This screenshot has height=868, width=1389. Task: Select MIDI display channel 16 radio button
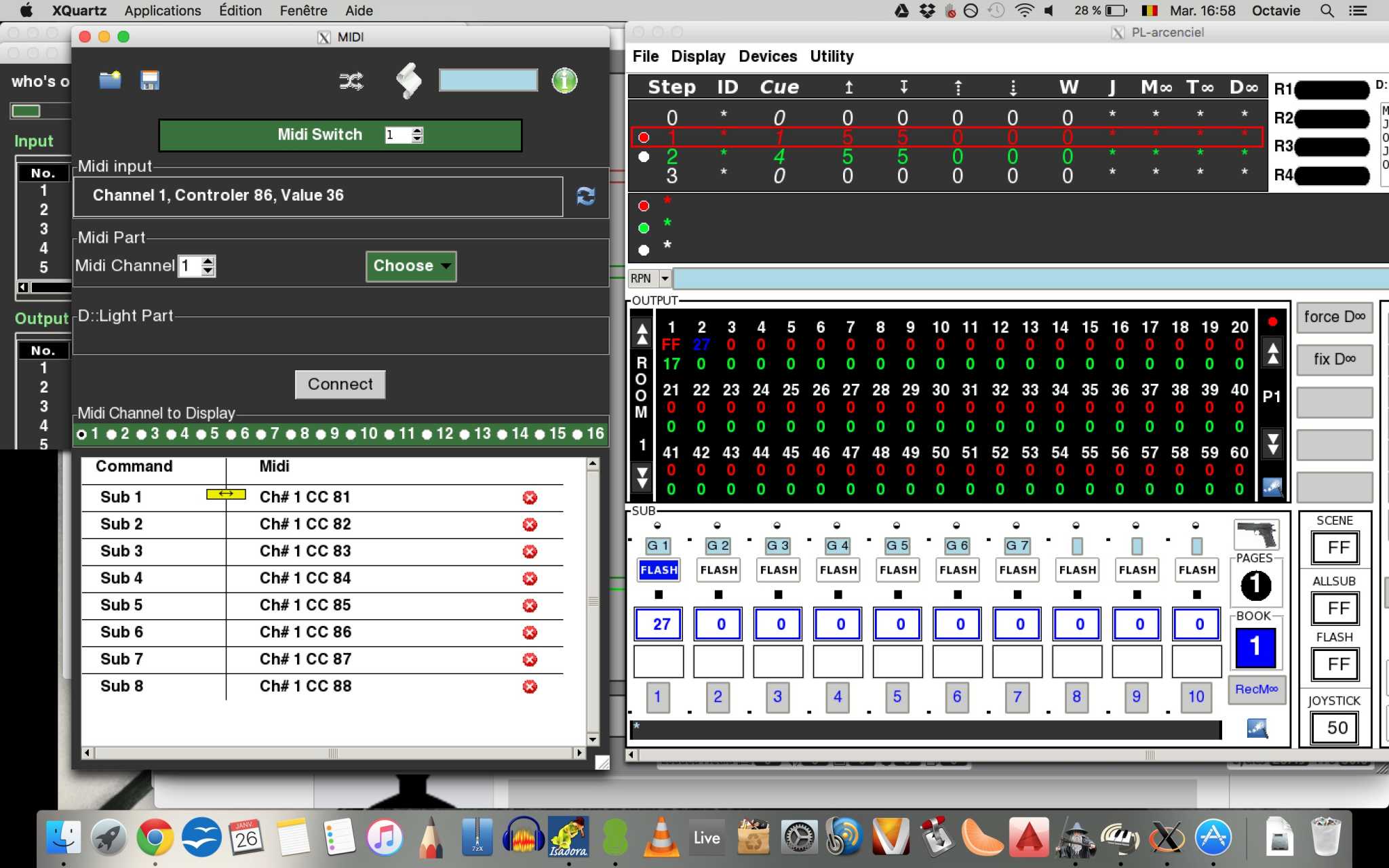[578, 435]
